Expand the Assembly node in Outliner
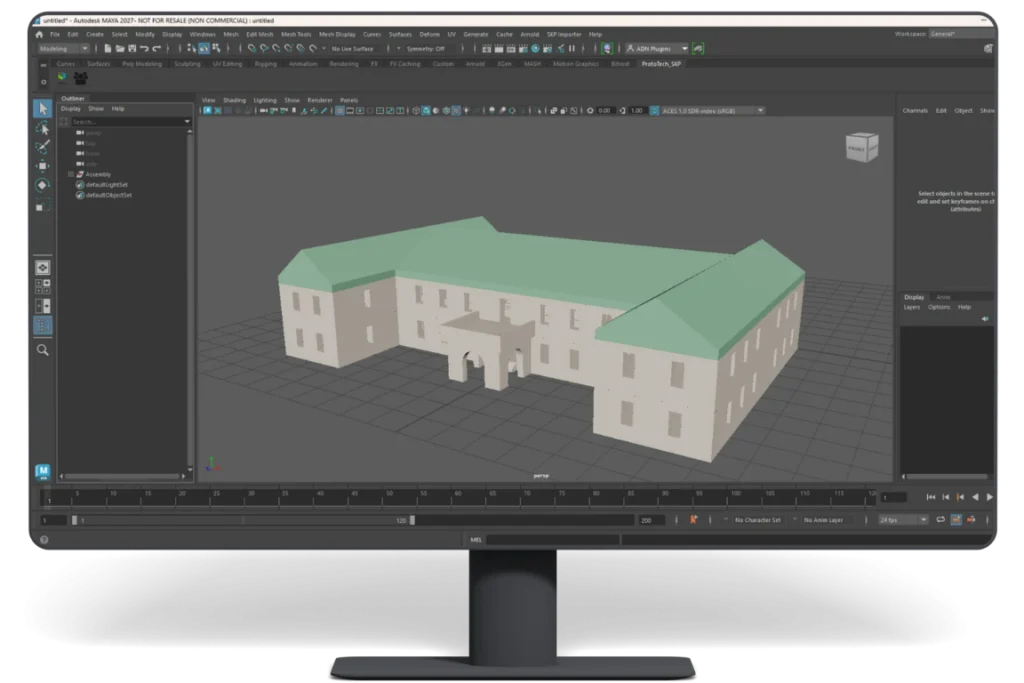1024x683 pixels. (x=71, y=174)
